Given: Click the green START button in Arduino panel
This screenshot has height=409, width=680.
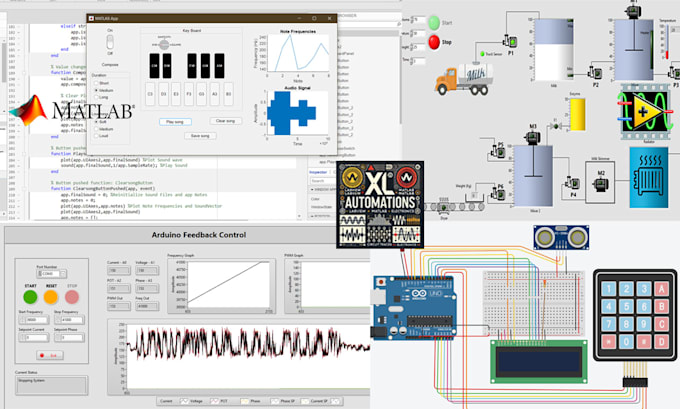Looking at the screenshot, I should point(30,297).
